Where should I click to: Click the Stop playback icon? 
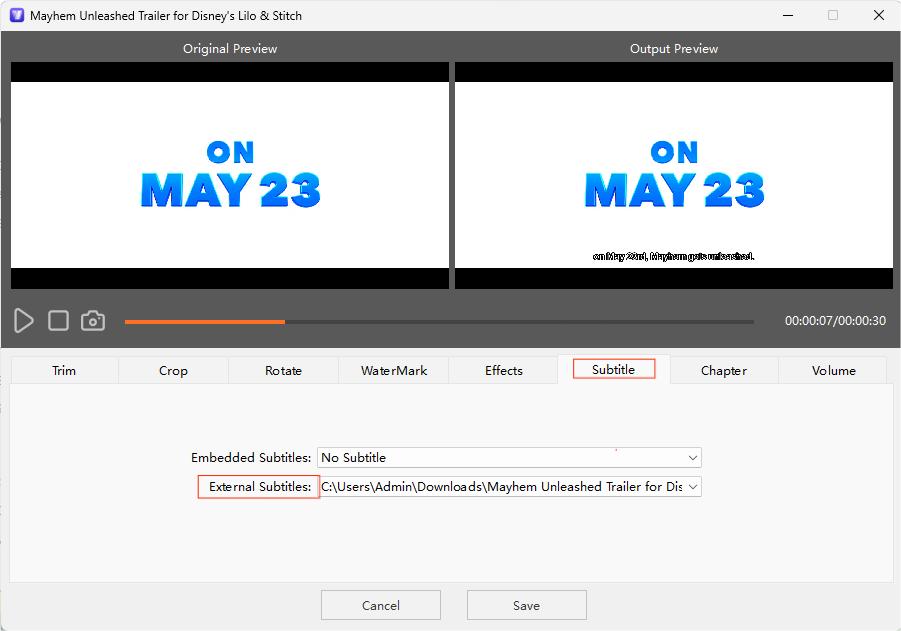coord(57,320)
